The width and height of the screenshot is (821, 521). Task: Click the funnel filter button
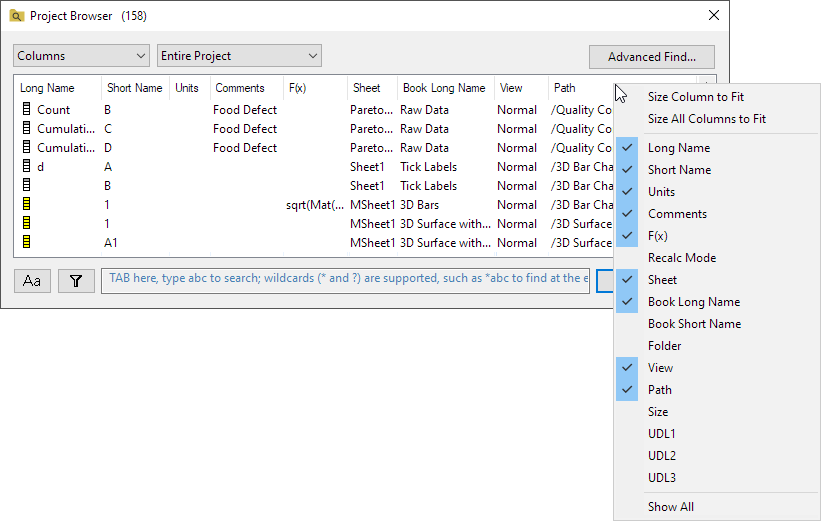[x=76, y=281]
